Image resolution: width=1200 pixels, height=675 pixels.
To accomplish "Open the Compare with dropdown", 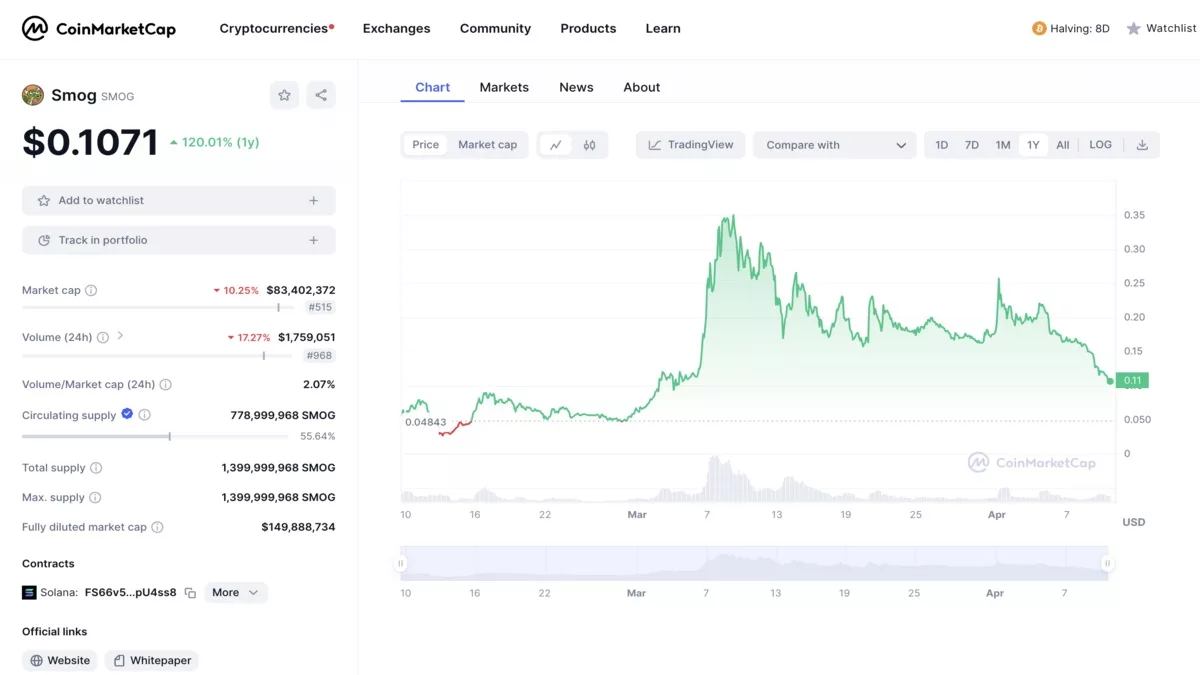I will (x=835, y=145).
